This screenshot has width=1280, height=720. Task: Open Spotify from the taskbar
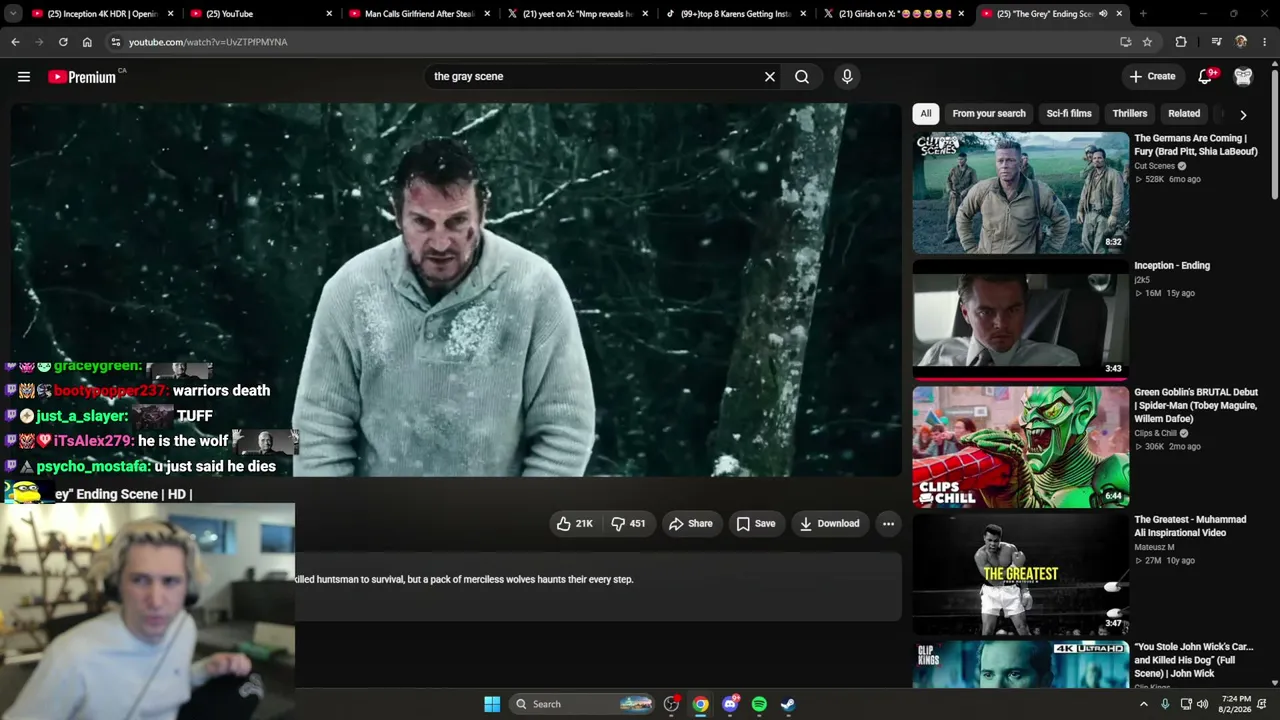click(x=759, y=704)
